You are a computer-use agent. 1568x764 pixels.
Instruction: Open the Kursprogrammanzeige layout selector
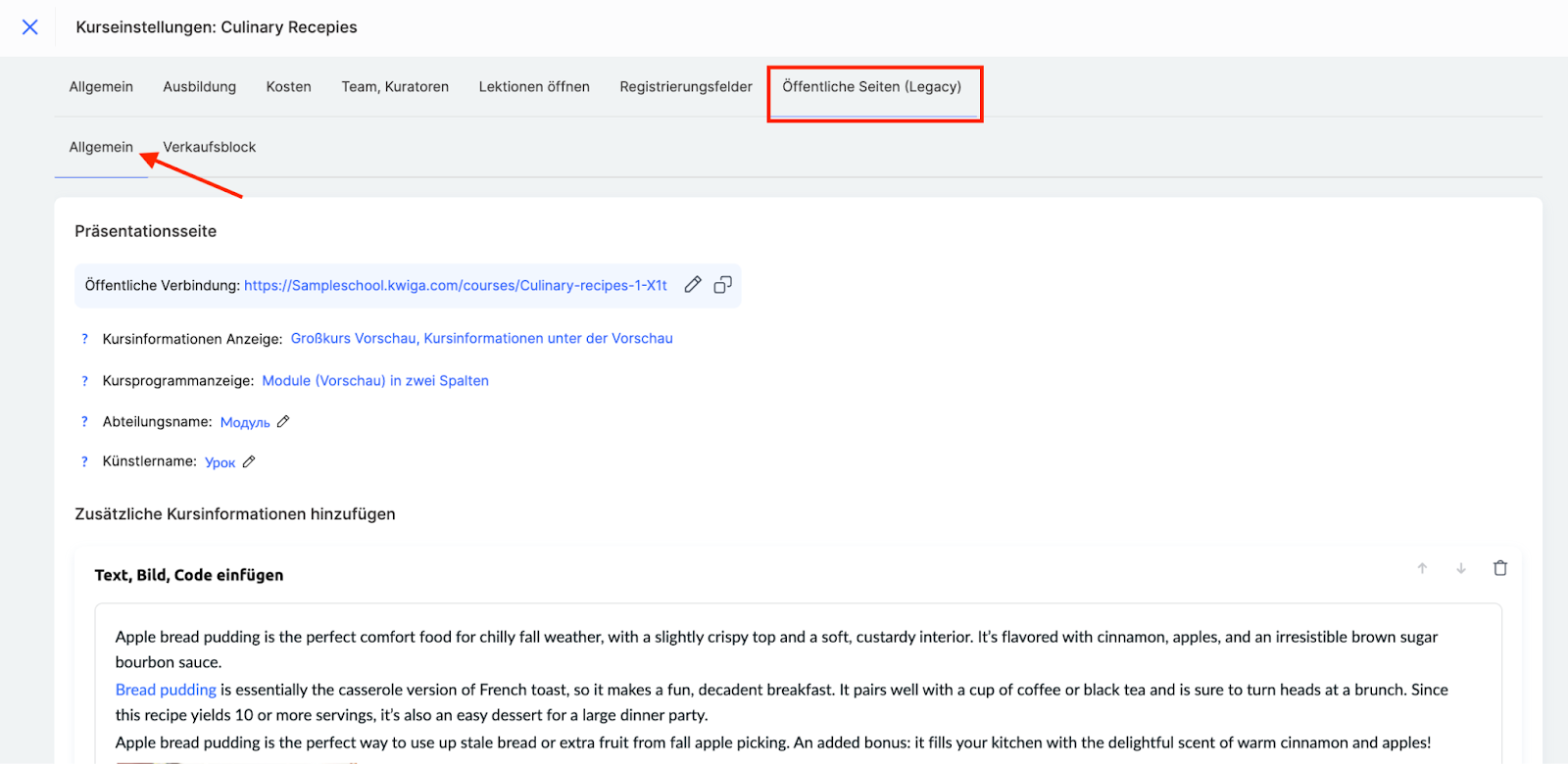[x=375, y=381]
